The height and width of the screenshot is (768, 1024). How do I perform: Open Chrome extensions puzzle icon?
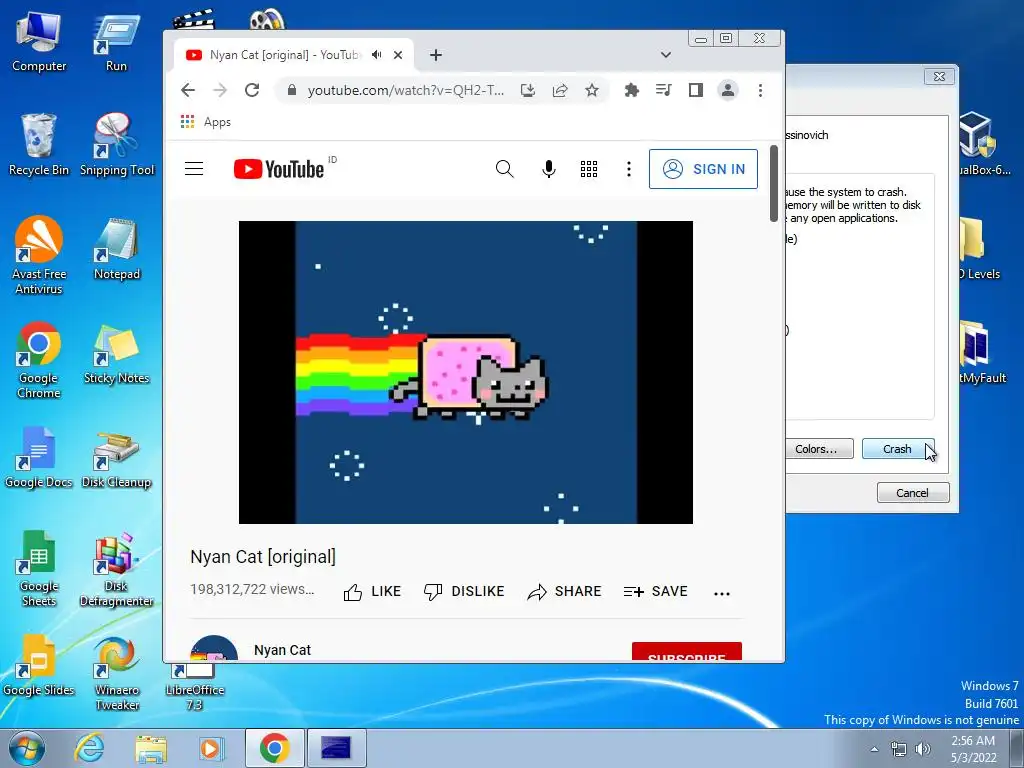pos(632,90)
